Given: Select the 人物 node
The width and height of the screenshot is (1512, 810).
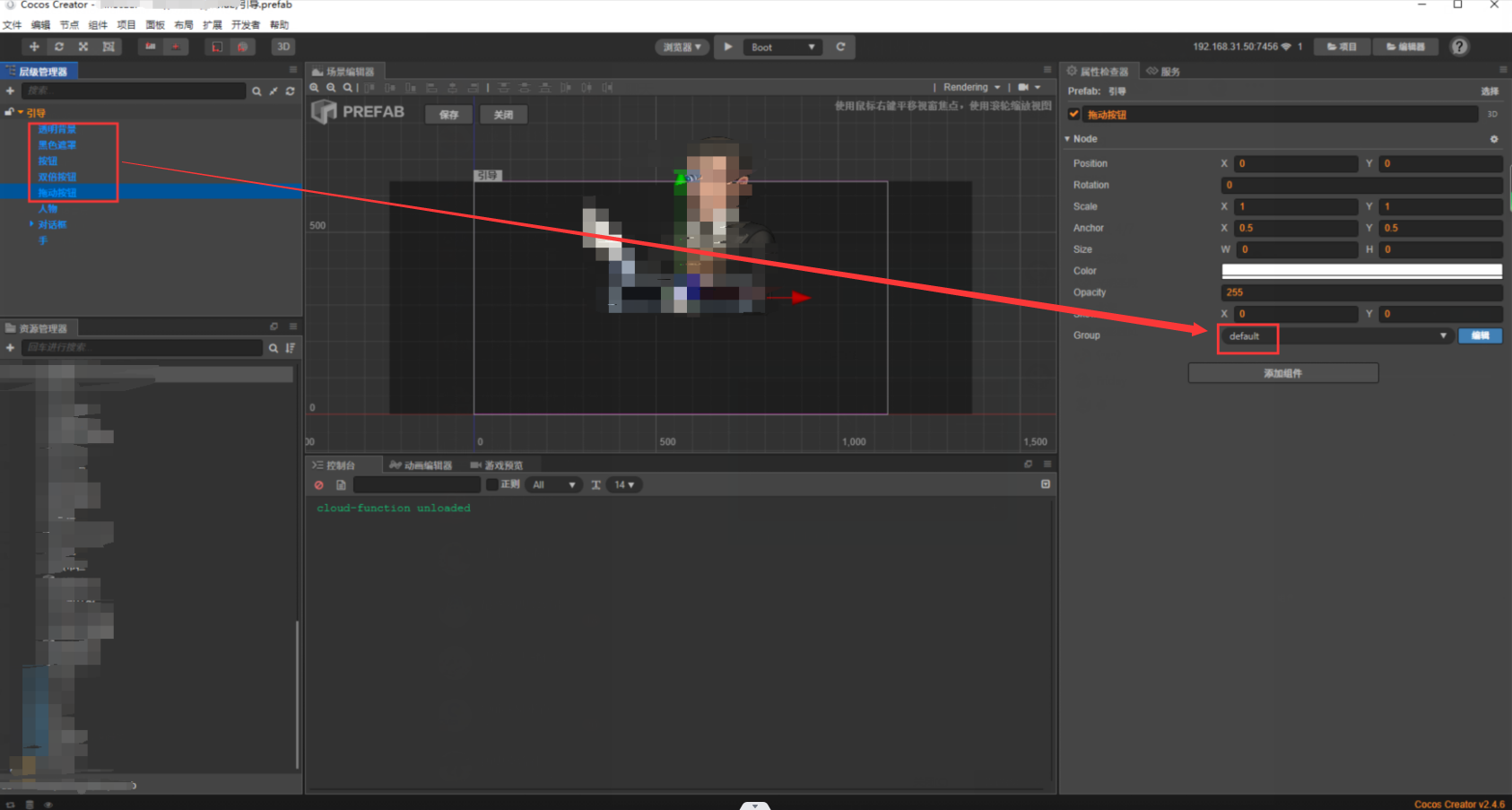Looking at the screenshot, I should point(48,208).
